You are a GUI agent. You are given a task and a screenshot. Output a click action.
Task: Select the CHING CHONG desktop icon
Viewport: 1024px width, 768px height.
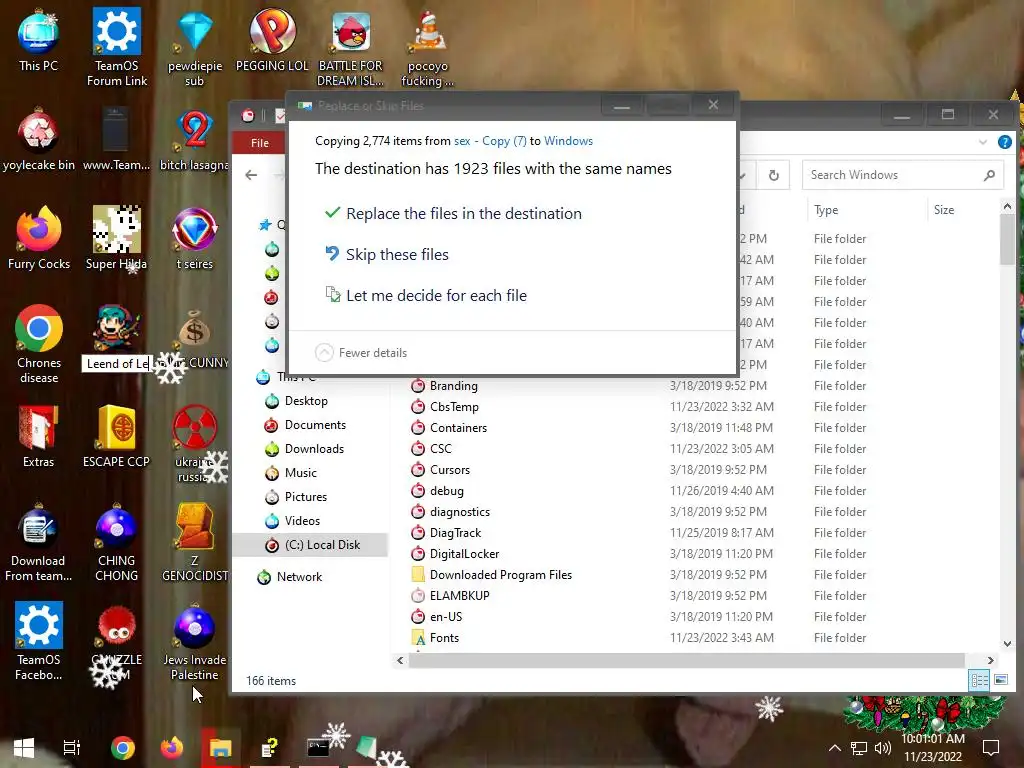(116, 543)
